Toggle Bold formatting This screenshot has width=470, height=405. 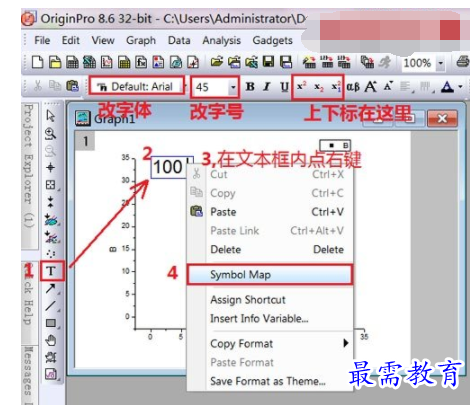point(250,87)
